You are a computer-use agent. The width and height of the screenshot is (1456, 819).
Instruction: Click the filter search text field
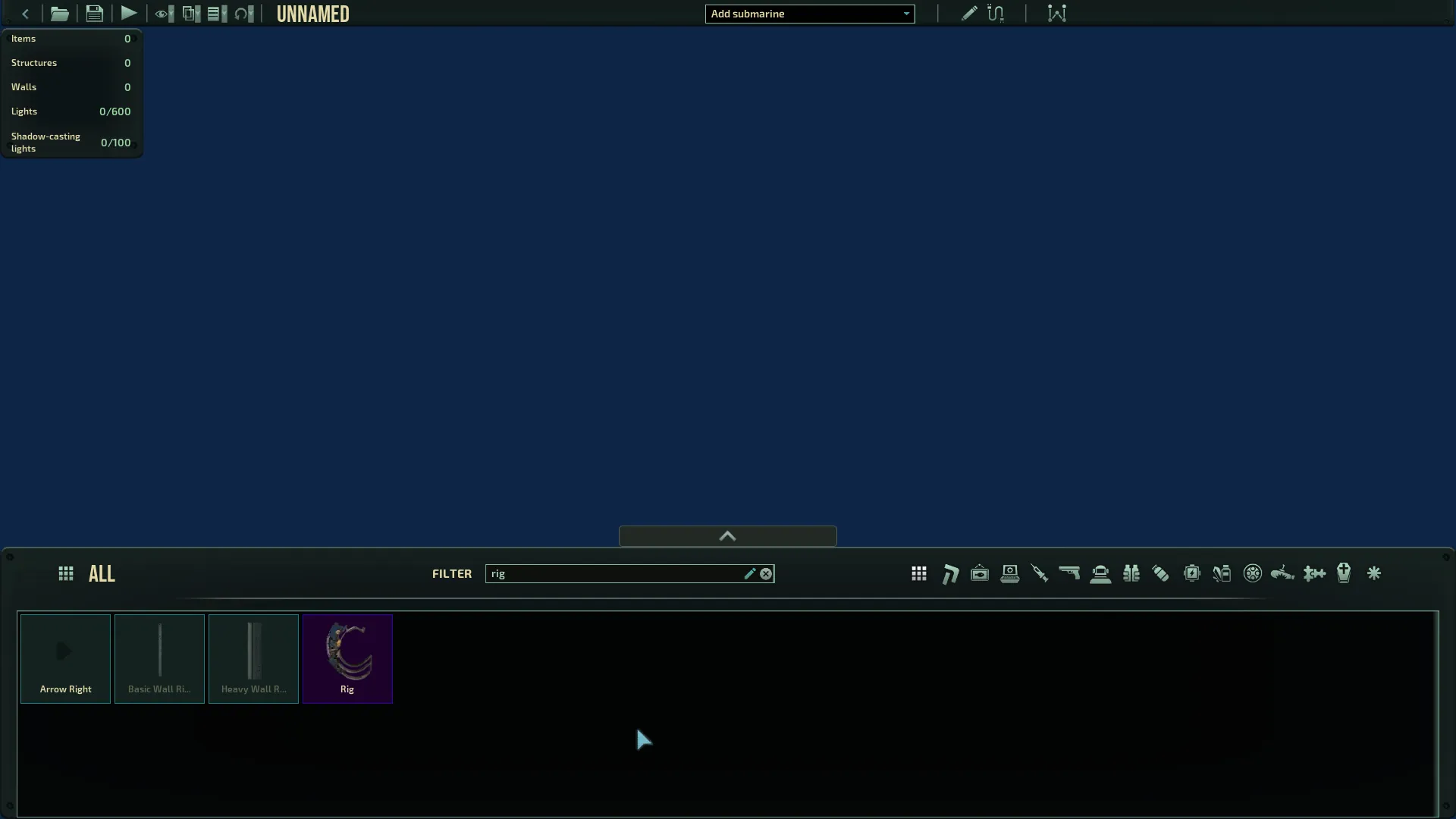(x=614, y=574)
